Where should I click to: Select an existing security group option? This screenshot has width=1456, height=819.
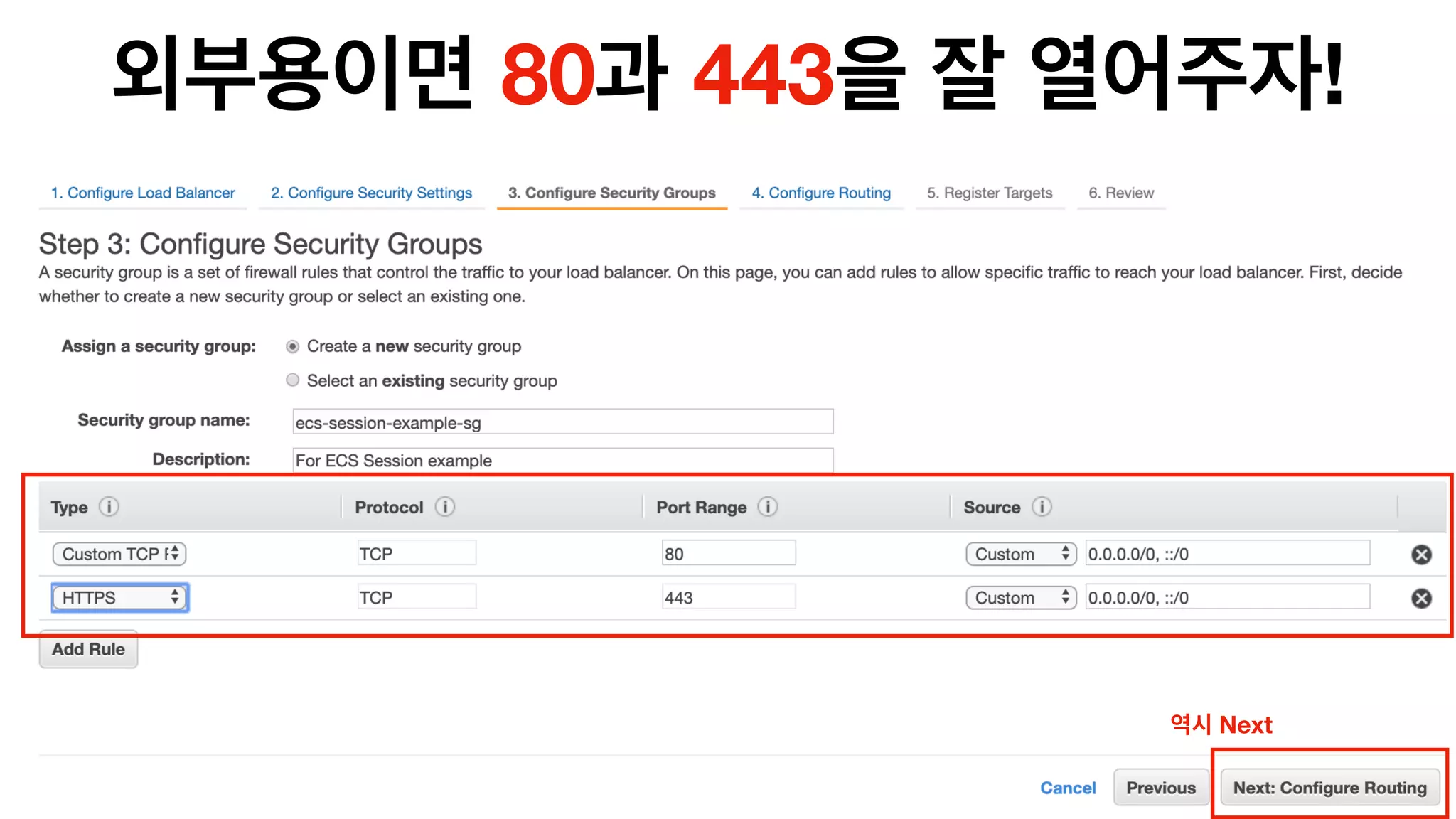point(292,380)
